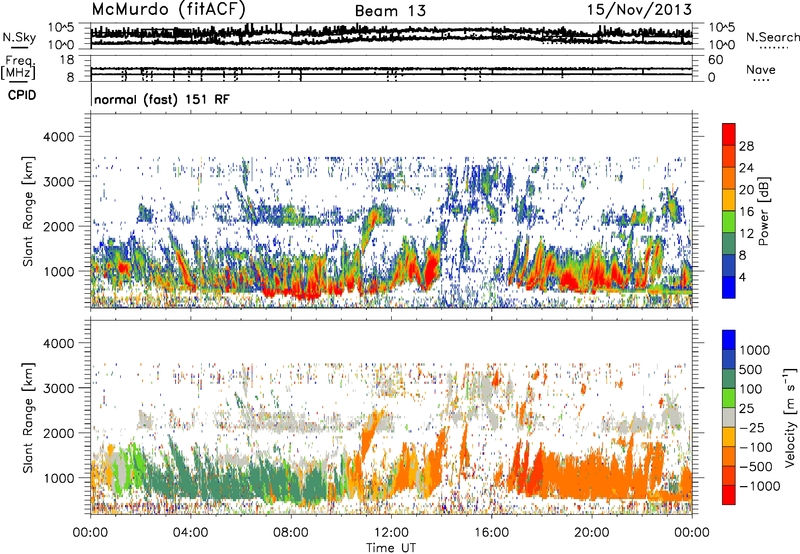Click the Velocity [m s-1] colorbar label
Image resolution: width=800 pixels, height=554 pixels.
pyautogui.click(x=790, y=417)
